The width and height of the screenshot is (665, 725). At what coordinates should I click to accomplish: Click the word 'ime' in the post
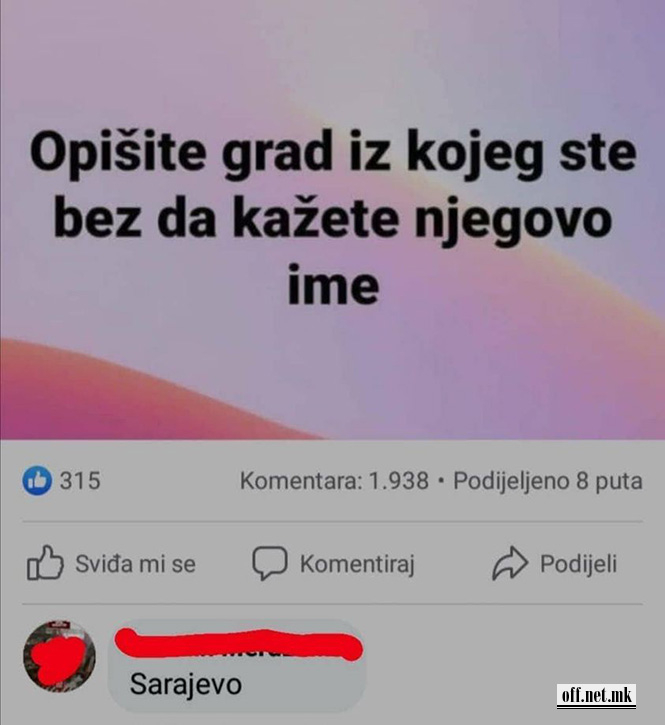click(x=333, y=283)
